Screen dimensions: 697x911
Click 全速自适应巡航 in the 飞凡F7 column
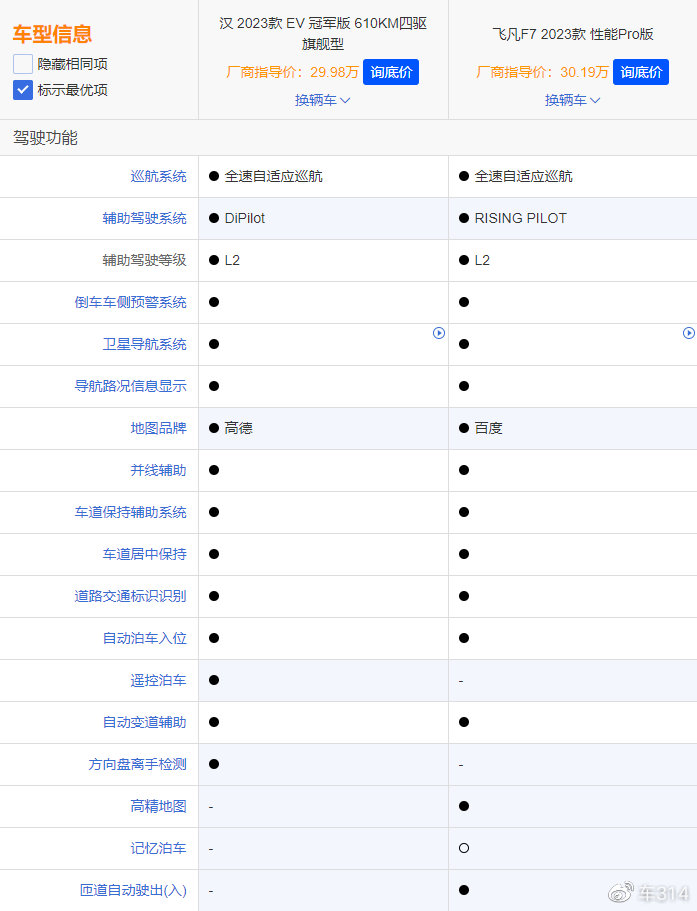coord(523,176)
